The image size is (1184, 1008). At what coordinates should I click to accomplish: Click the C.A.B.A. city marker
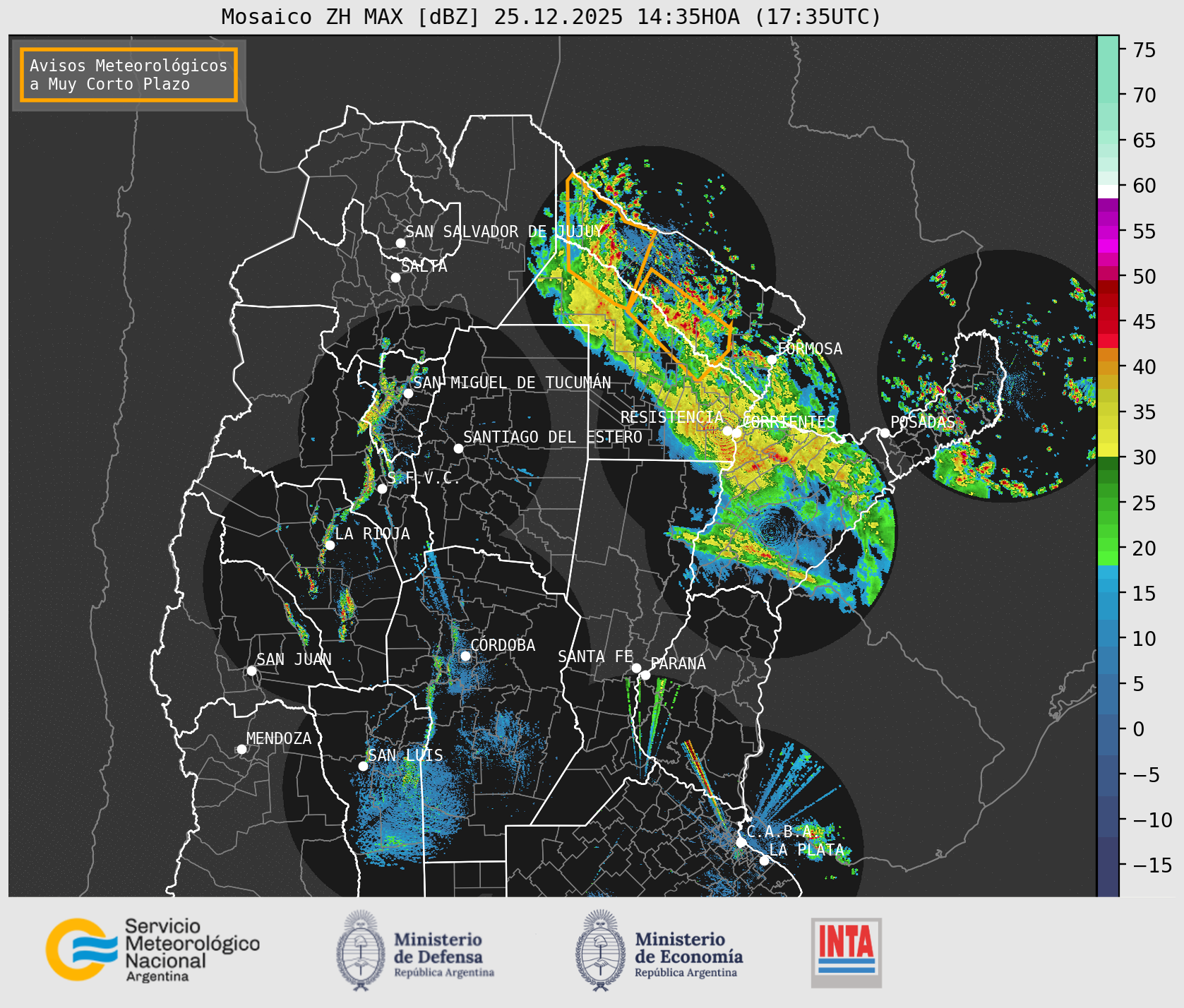click(x=741, y=842)
